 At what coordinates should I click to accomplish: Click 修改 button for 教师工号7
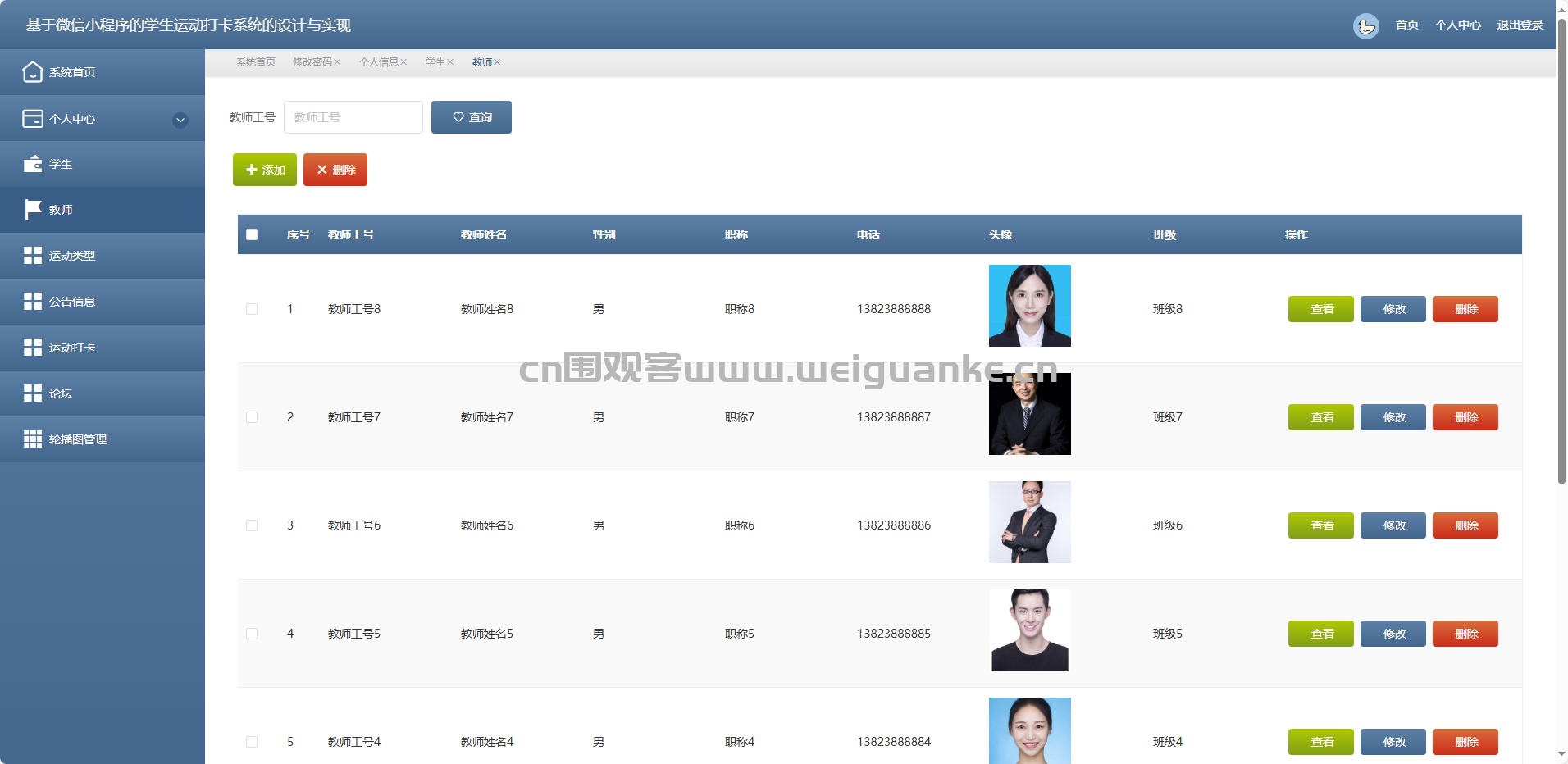click(1393, 417)
